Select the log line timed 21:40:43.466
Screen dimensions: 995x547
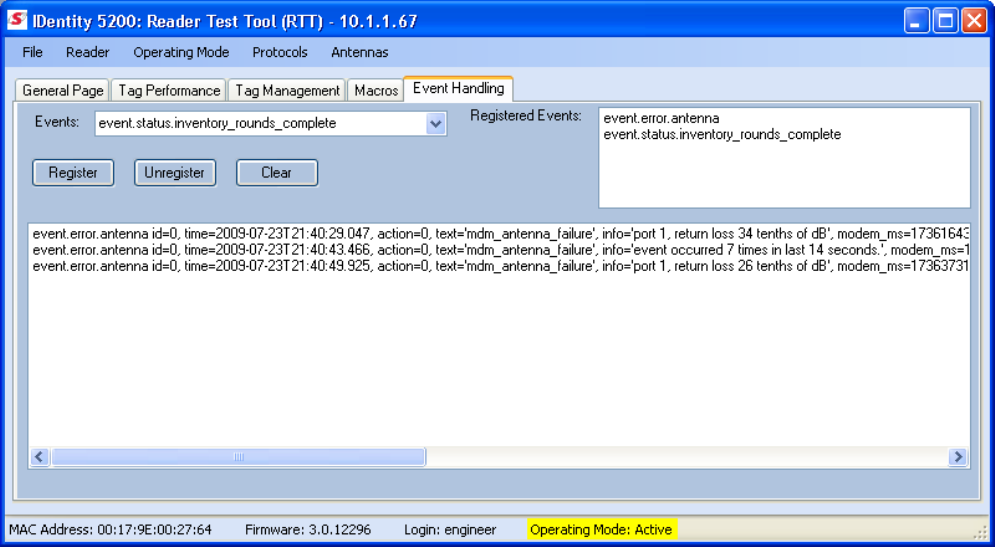(500, 250)
